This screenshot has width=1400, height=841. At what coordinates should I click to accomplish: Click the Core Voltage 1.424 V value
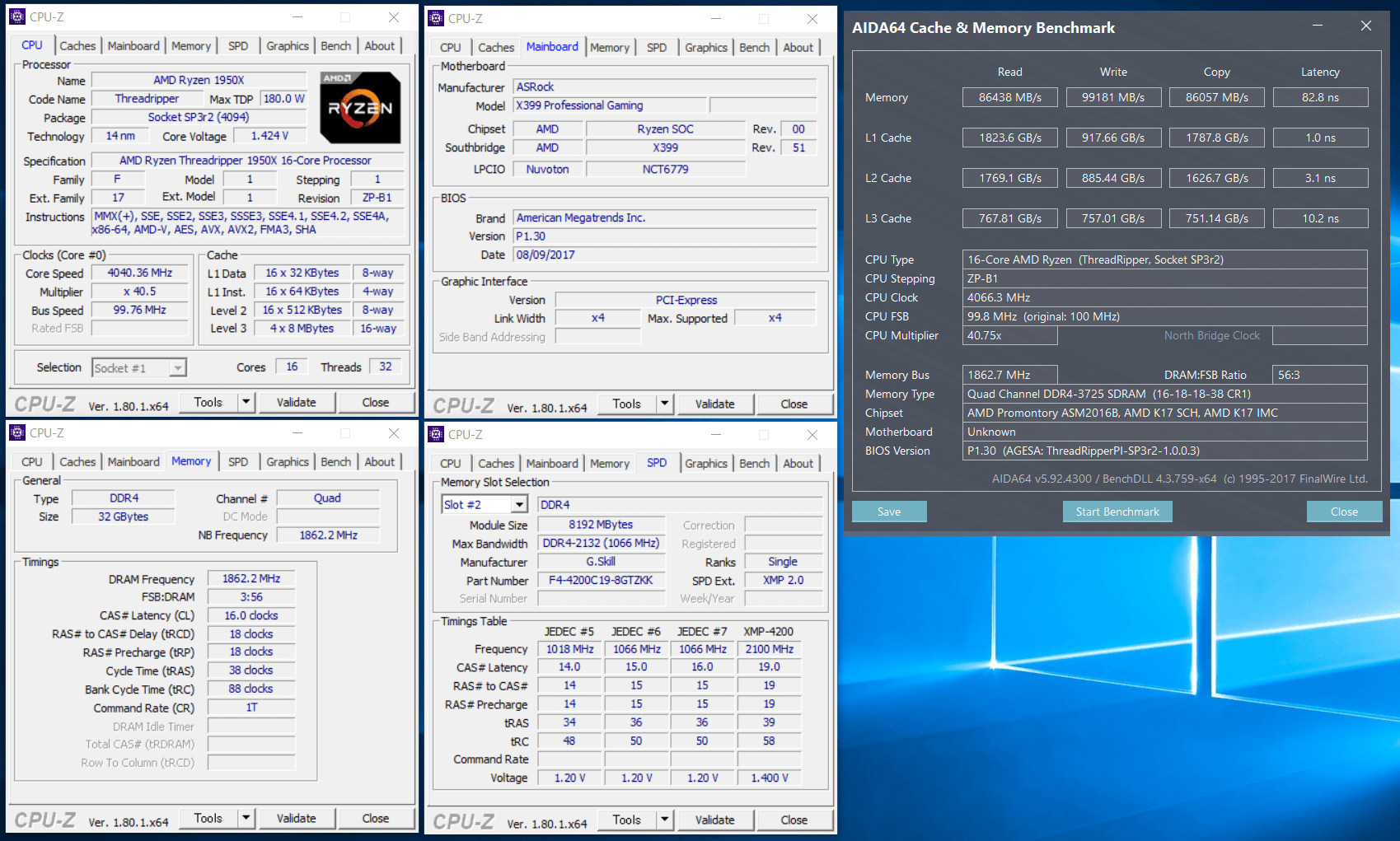pos(270,136)
